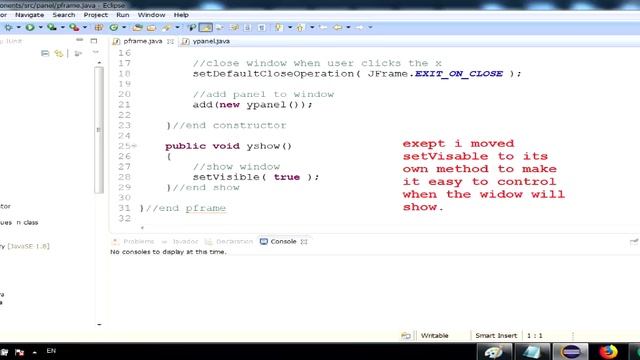Image resolution: width=640 pixels, height=360 pixels.
Task: Collapse the yshow method fold marker on line 25
Action: click(134, 146)
